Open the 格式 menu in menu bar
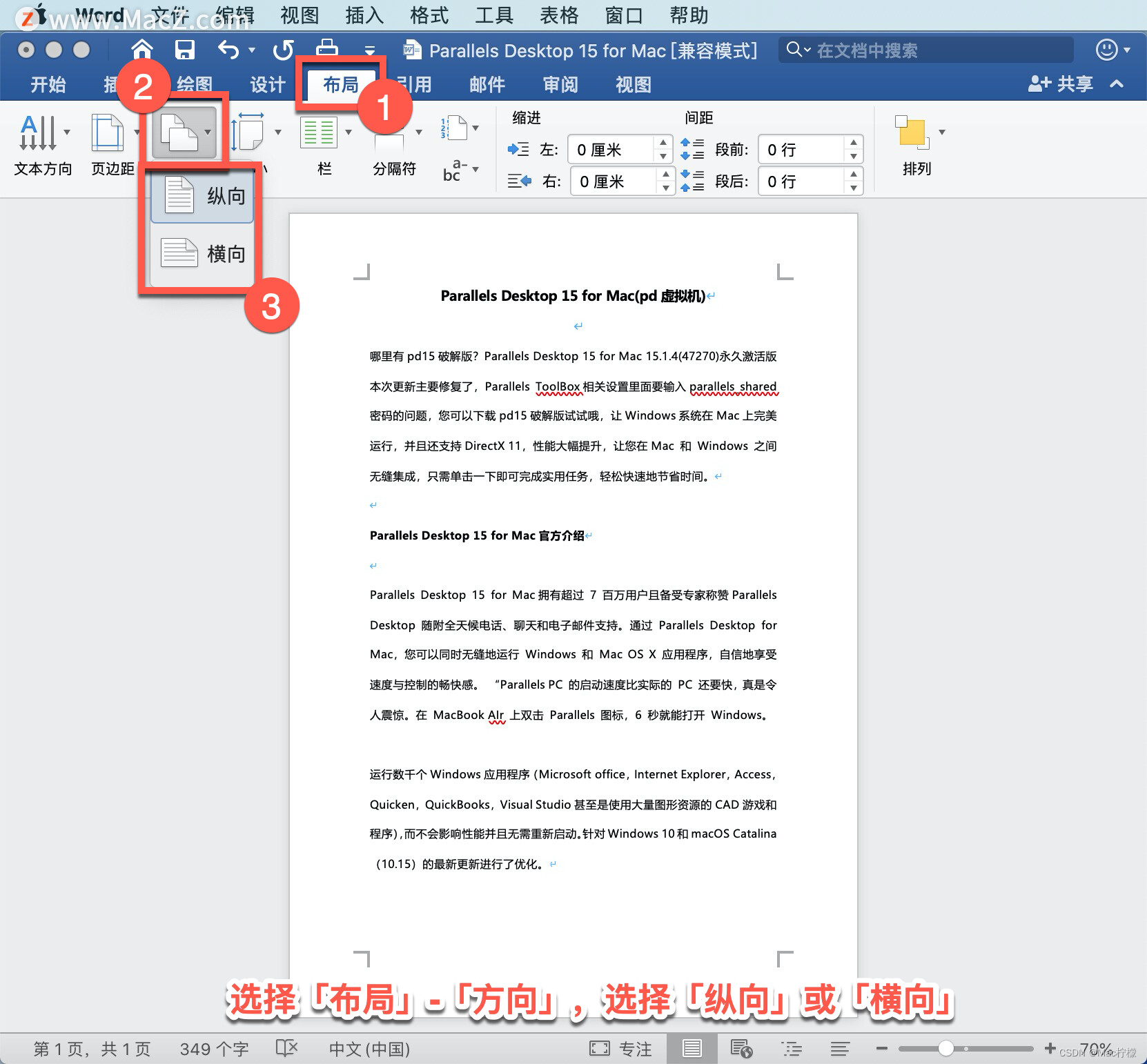Image resolution: width=1147 pixels, height=1064 pixels. pyautogui.click(x=429, y=15)
